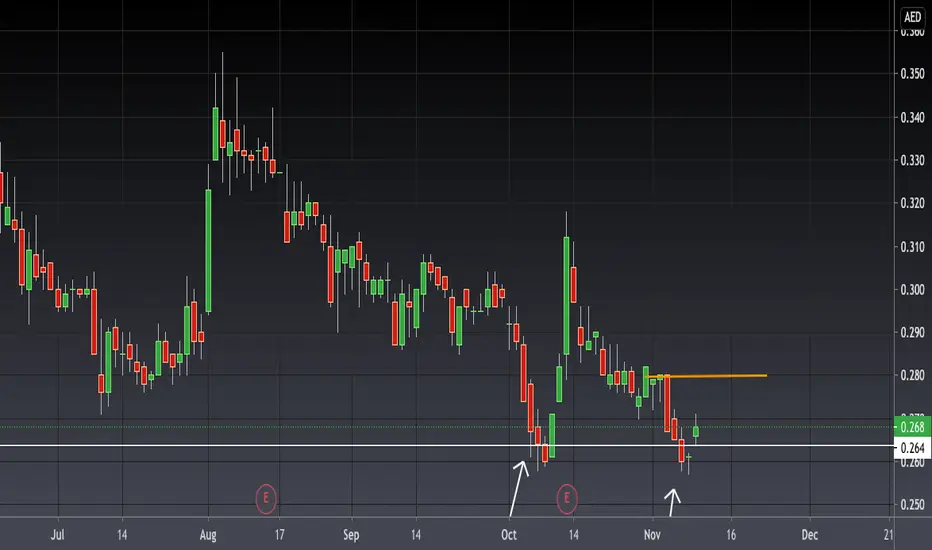Click the 17 date label on time axis

click(x=279, y=535)
